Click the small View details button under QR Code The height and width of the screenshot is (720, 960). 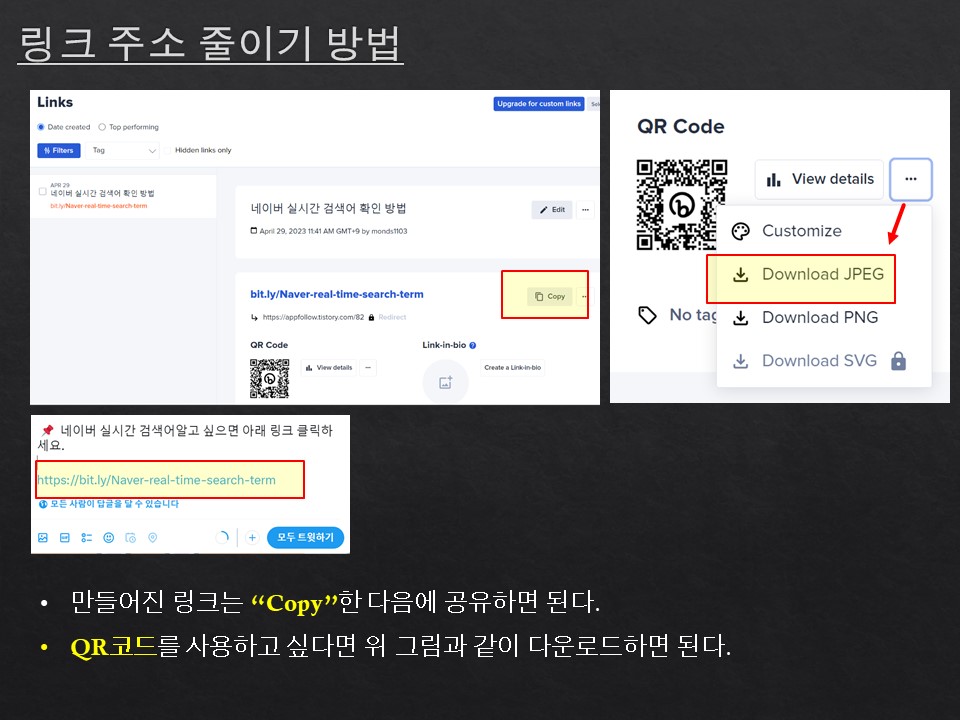[x=329, y=367]
